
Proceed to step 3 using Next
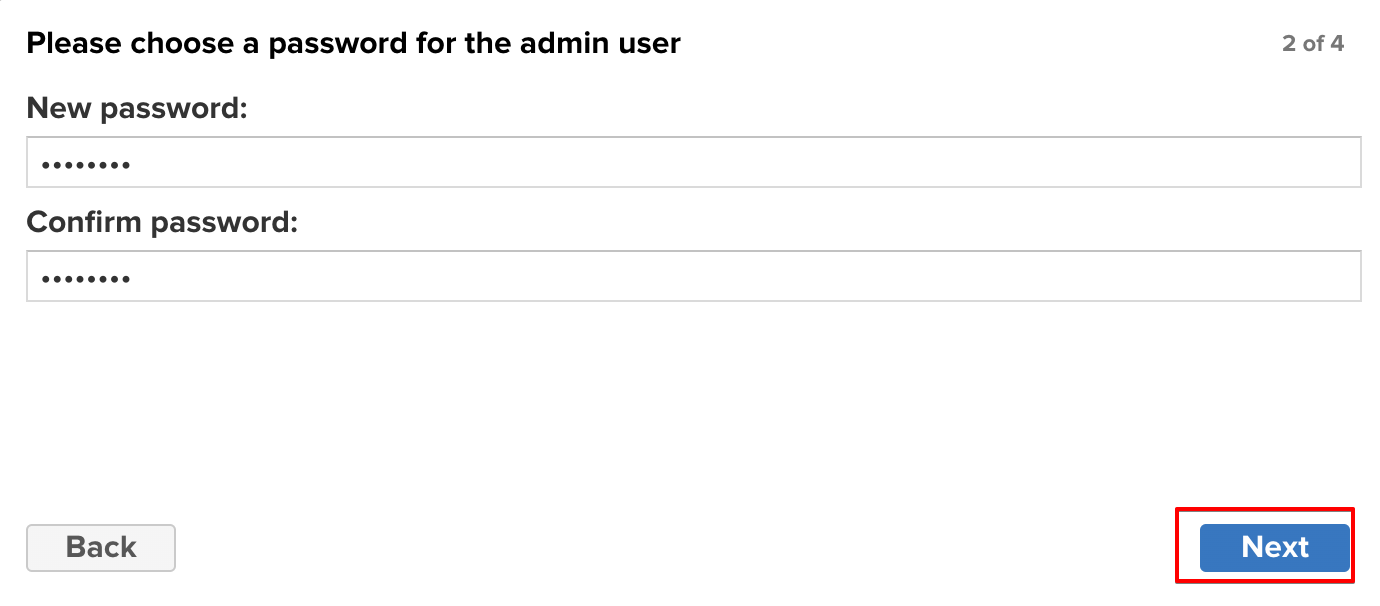point(1274,547)
